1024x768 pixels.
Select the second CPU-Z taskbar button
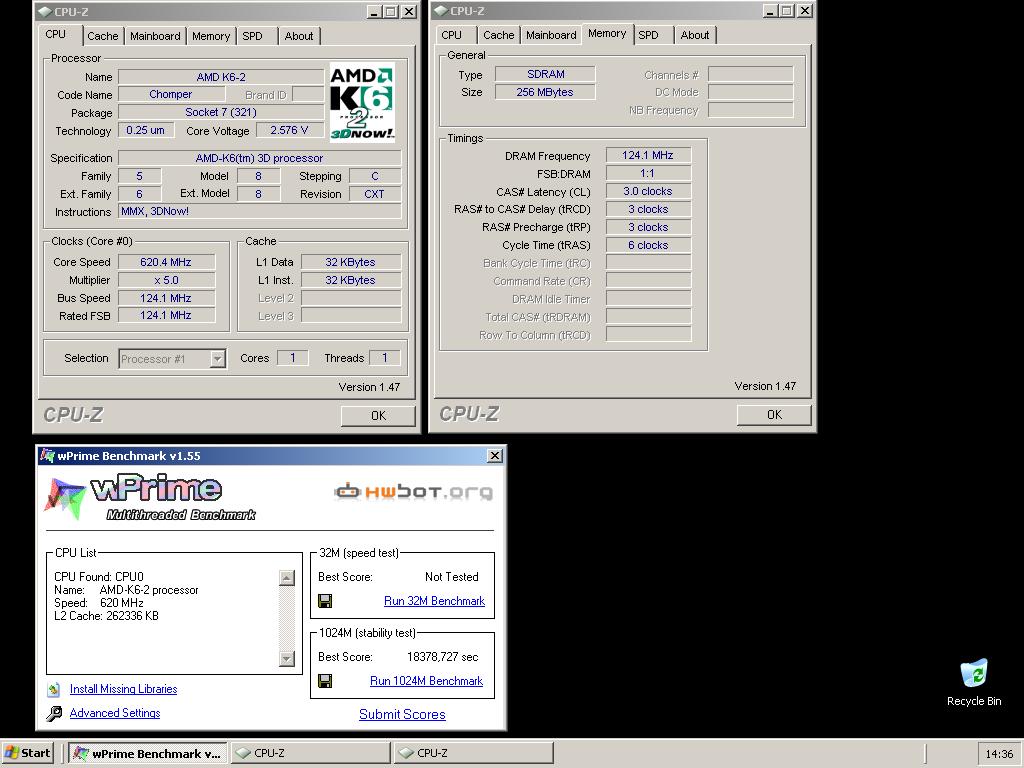(x=473, y=753)
